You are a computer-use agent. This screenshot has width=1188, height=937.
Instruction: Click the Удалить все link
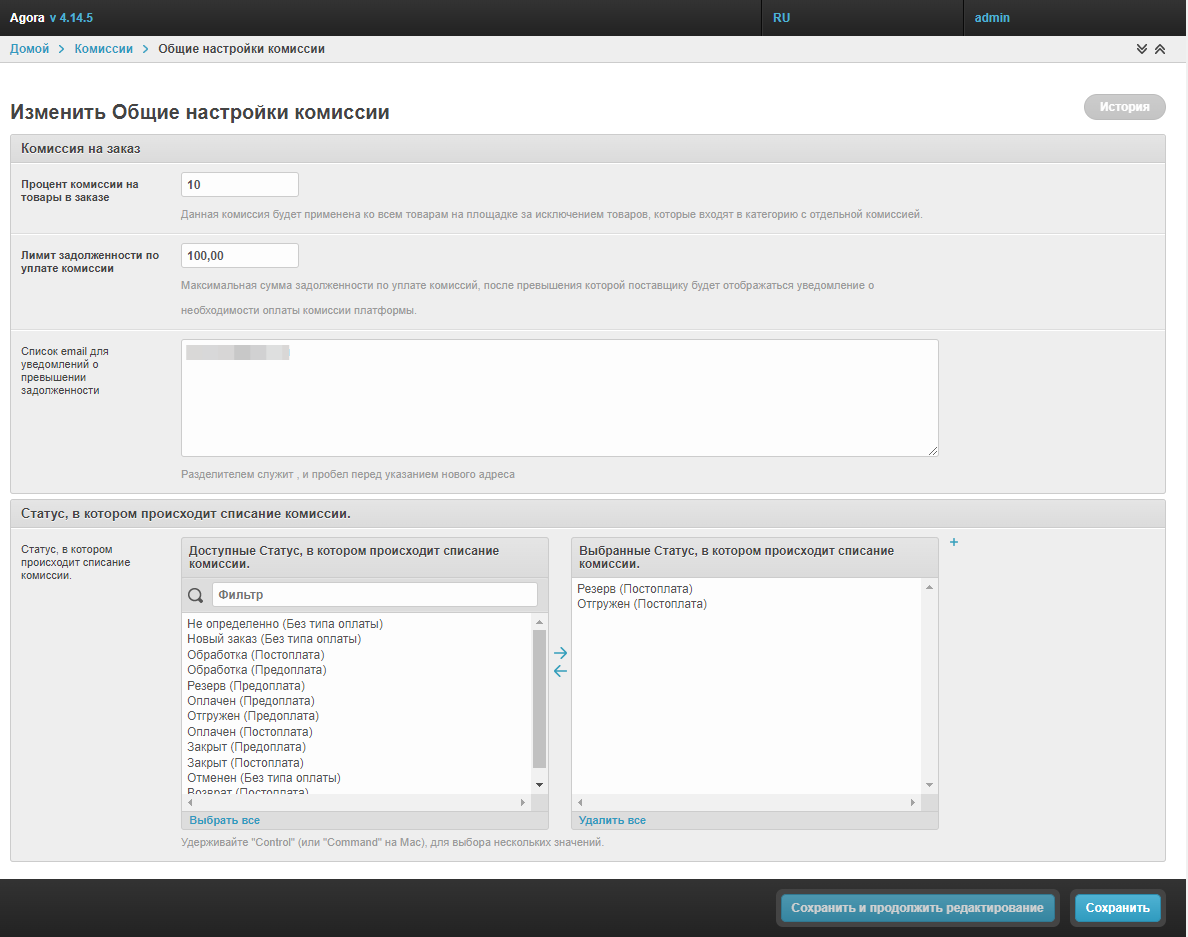(612, 820)
